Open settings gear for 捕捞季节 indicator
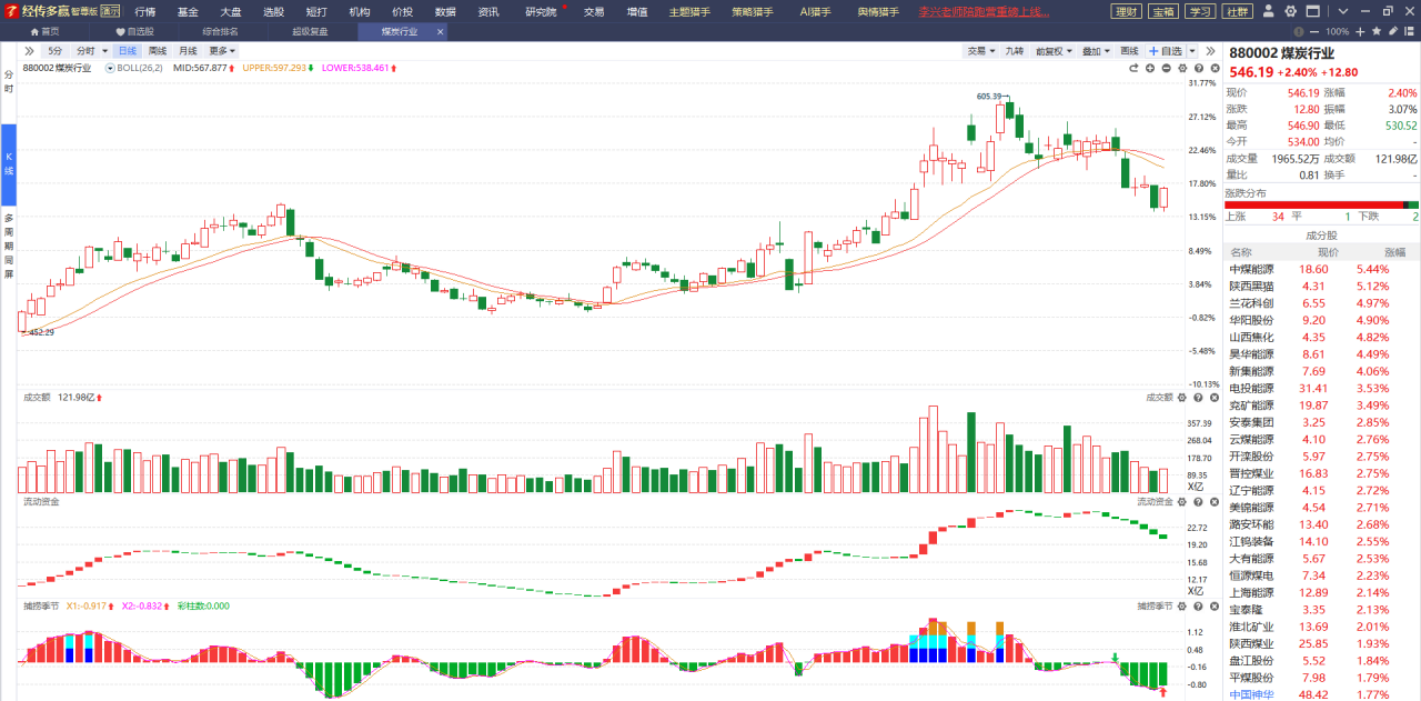The image size is (1421, 701). click(x=1182, y=606)
